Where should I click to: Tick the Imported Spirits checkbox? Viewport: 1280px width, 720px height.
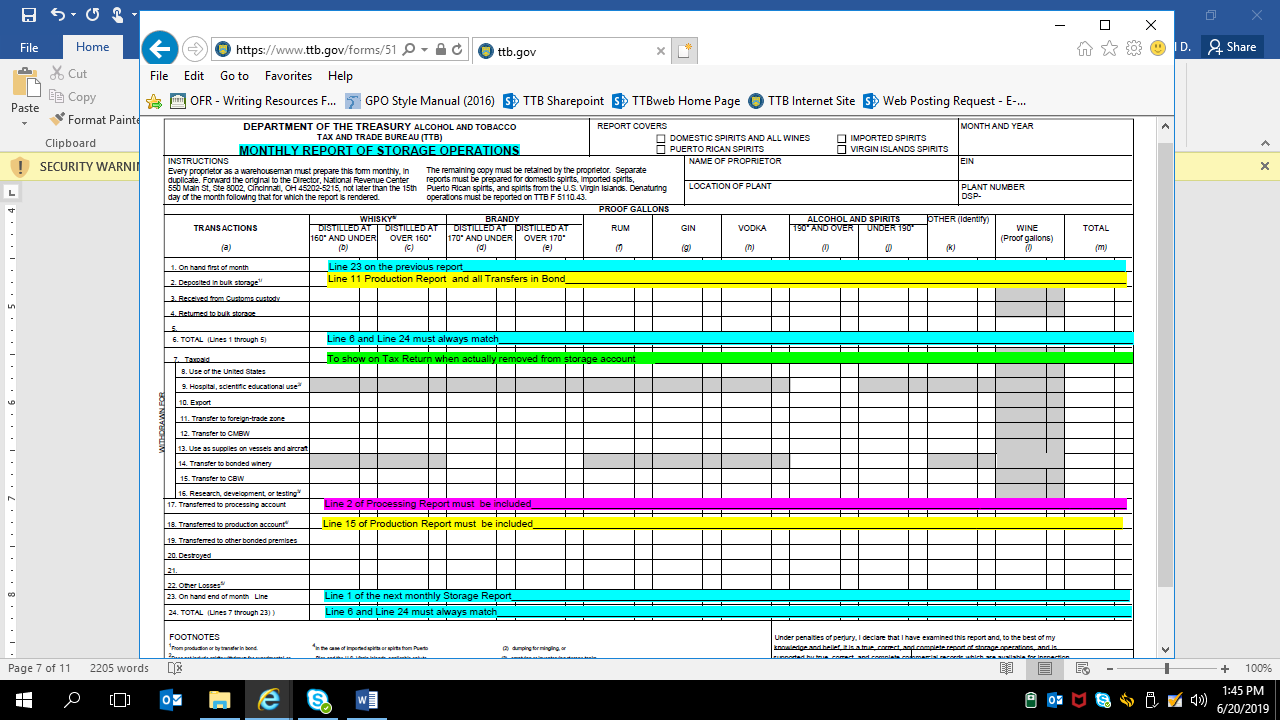tap(841, 138)
